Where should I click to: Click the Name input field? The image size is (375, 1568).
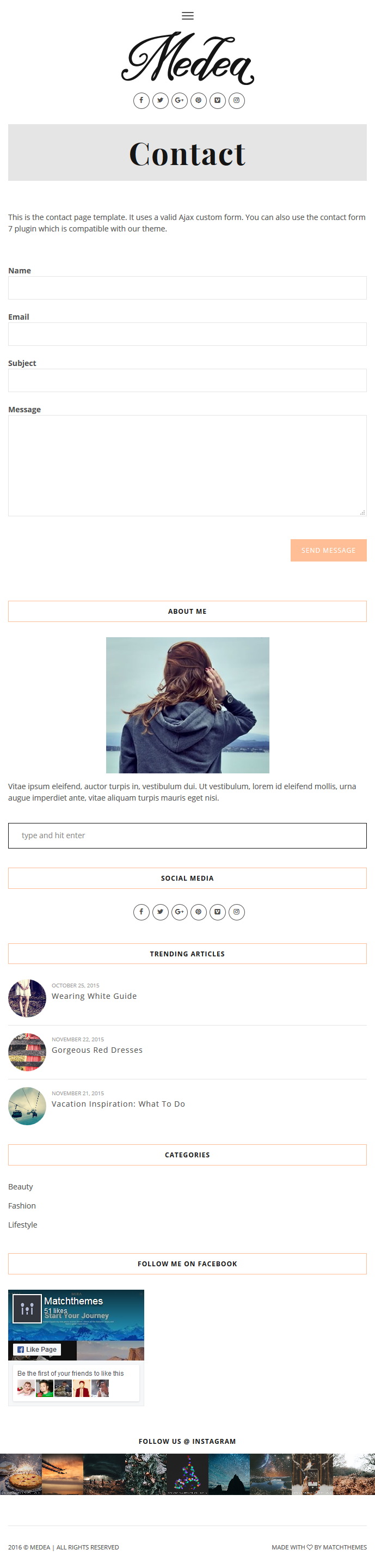187,288
